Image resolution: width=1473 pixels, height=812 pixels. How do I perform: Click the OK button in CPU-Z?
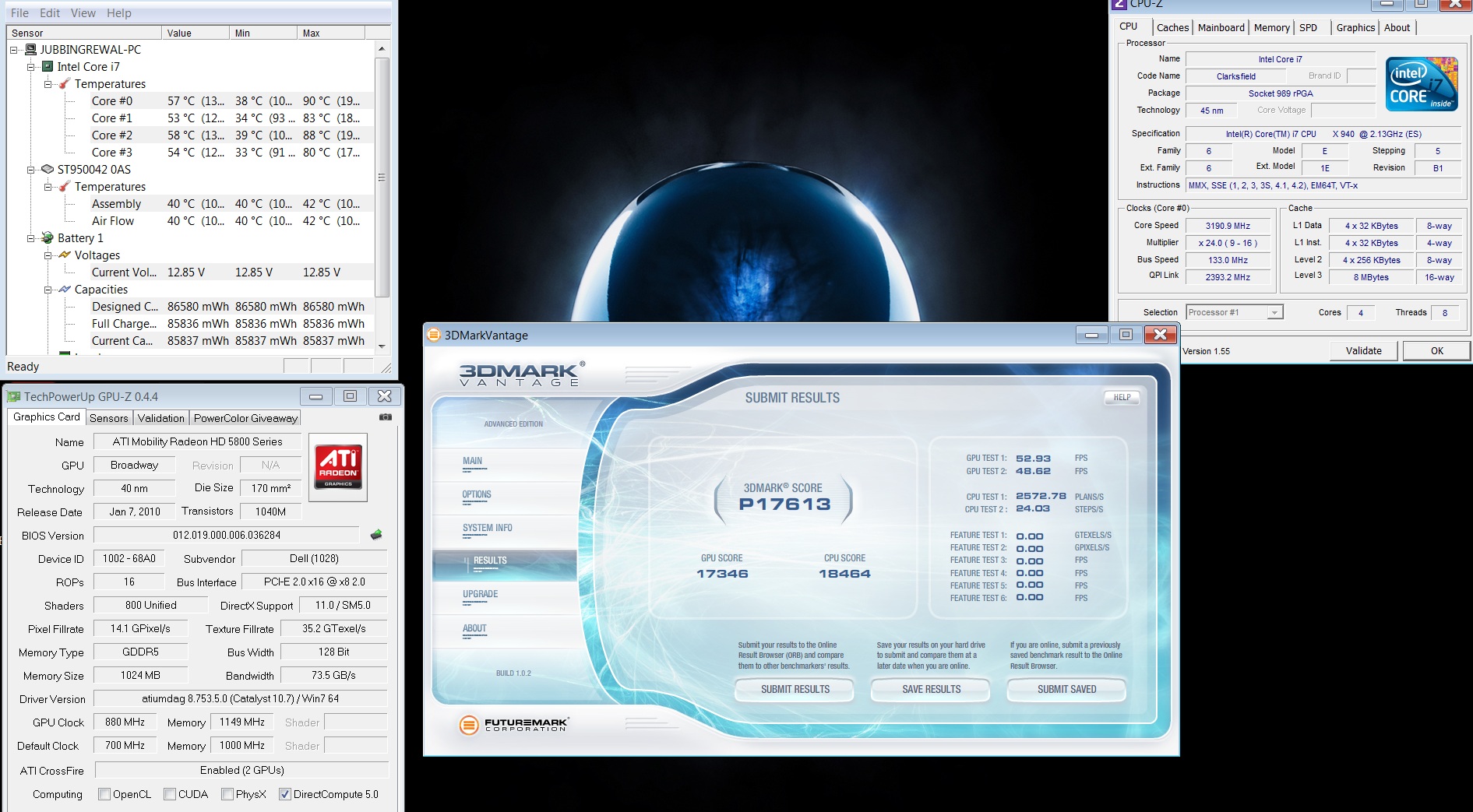1437,351
